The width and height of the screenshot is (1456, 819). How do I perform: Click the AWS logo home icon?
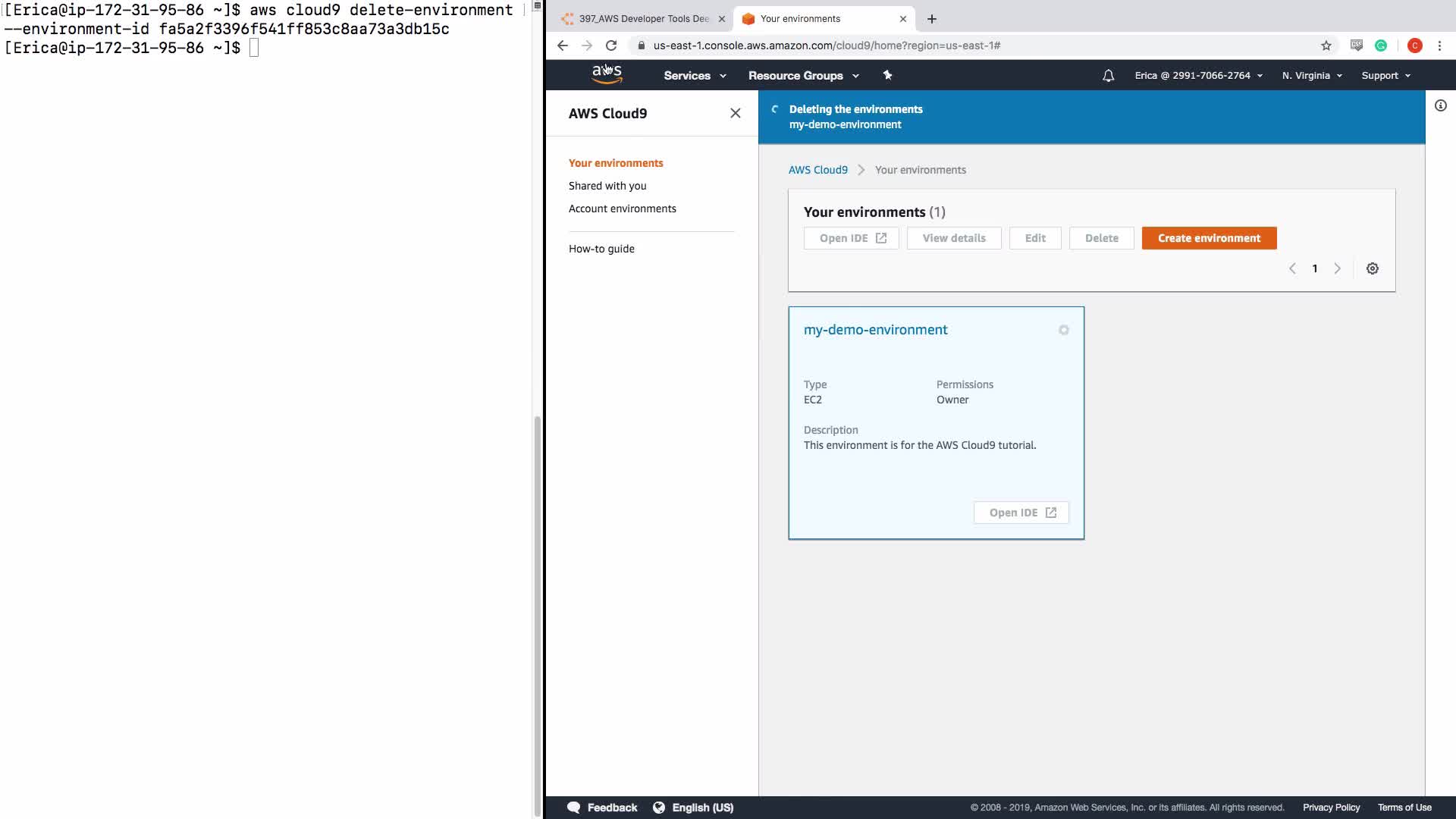(x=607, y=74)
